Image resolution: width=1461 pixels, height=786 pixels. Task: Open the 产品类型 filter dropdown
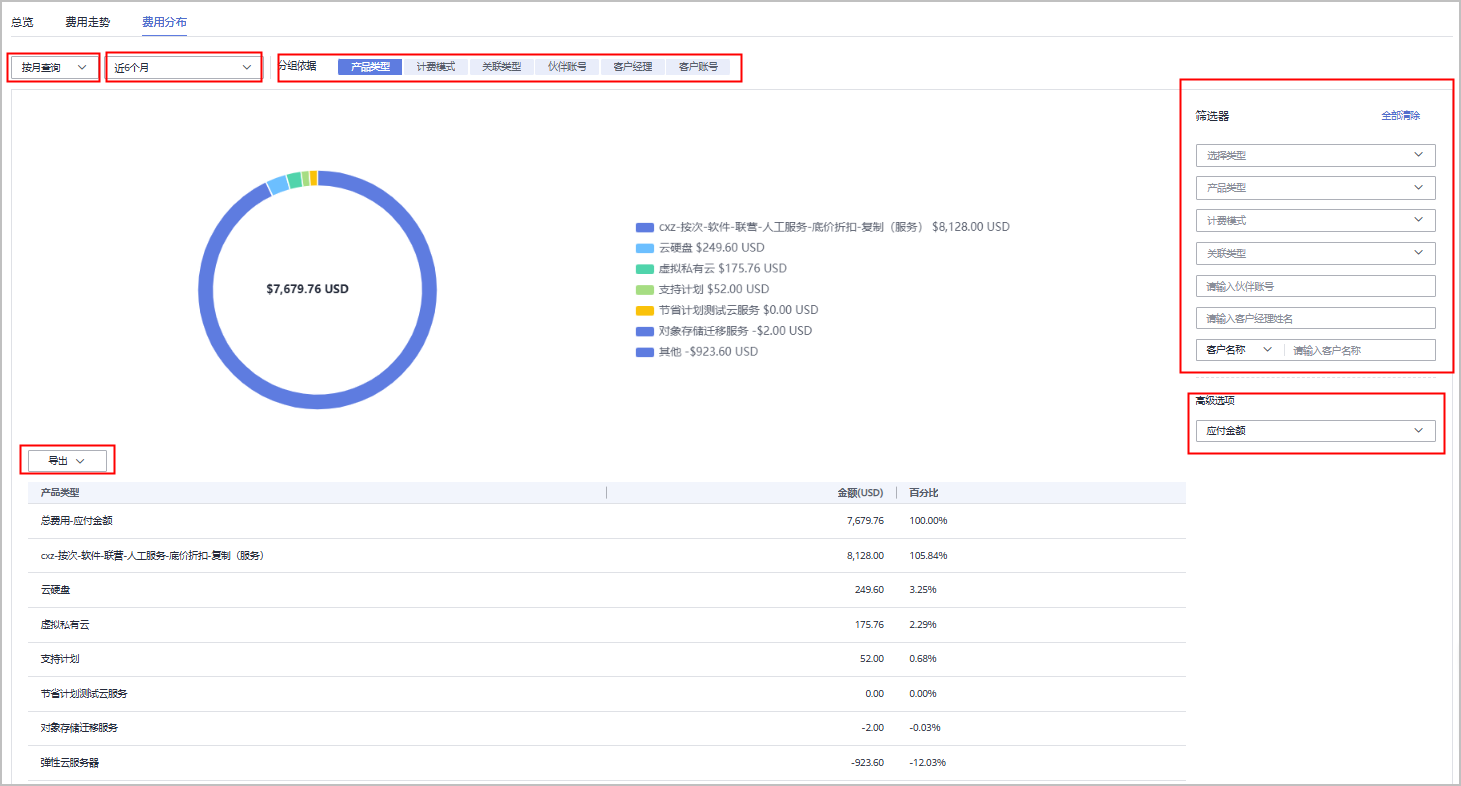click(x=1315, y=188)
